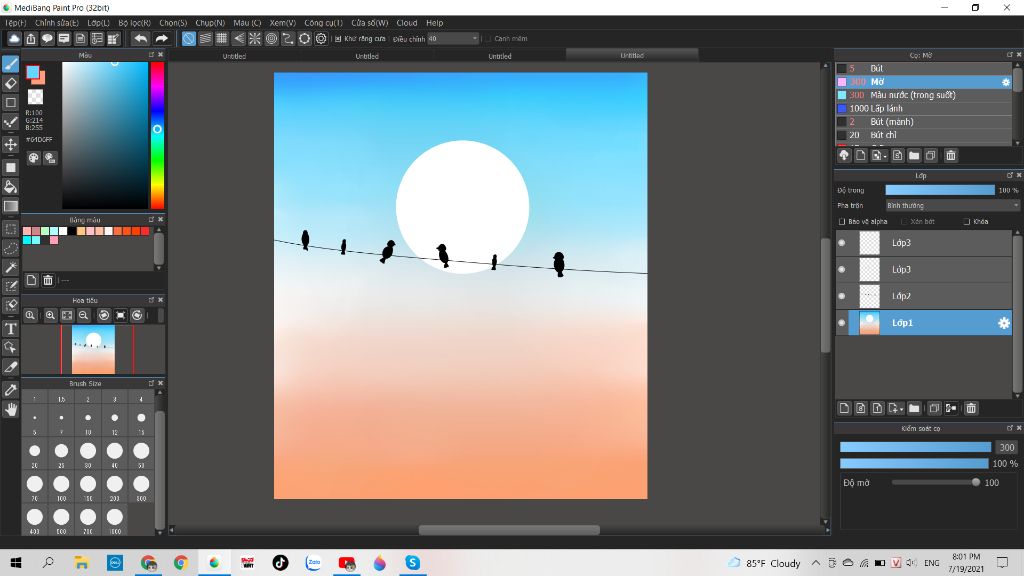This screenshot has height=576, width=1024.
Task: Select the Move tool
Action: click(x=10, y=144)
